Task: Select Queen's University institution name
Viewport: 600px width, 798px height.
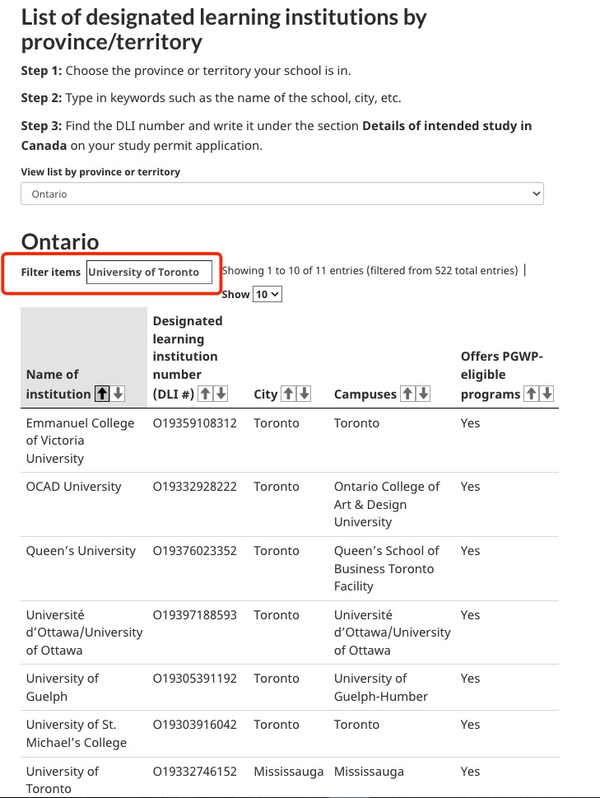Action: click(81, 551)
